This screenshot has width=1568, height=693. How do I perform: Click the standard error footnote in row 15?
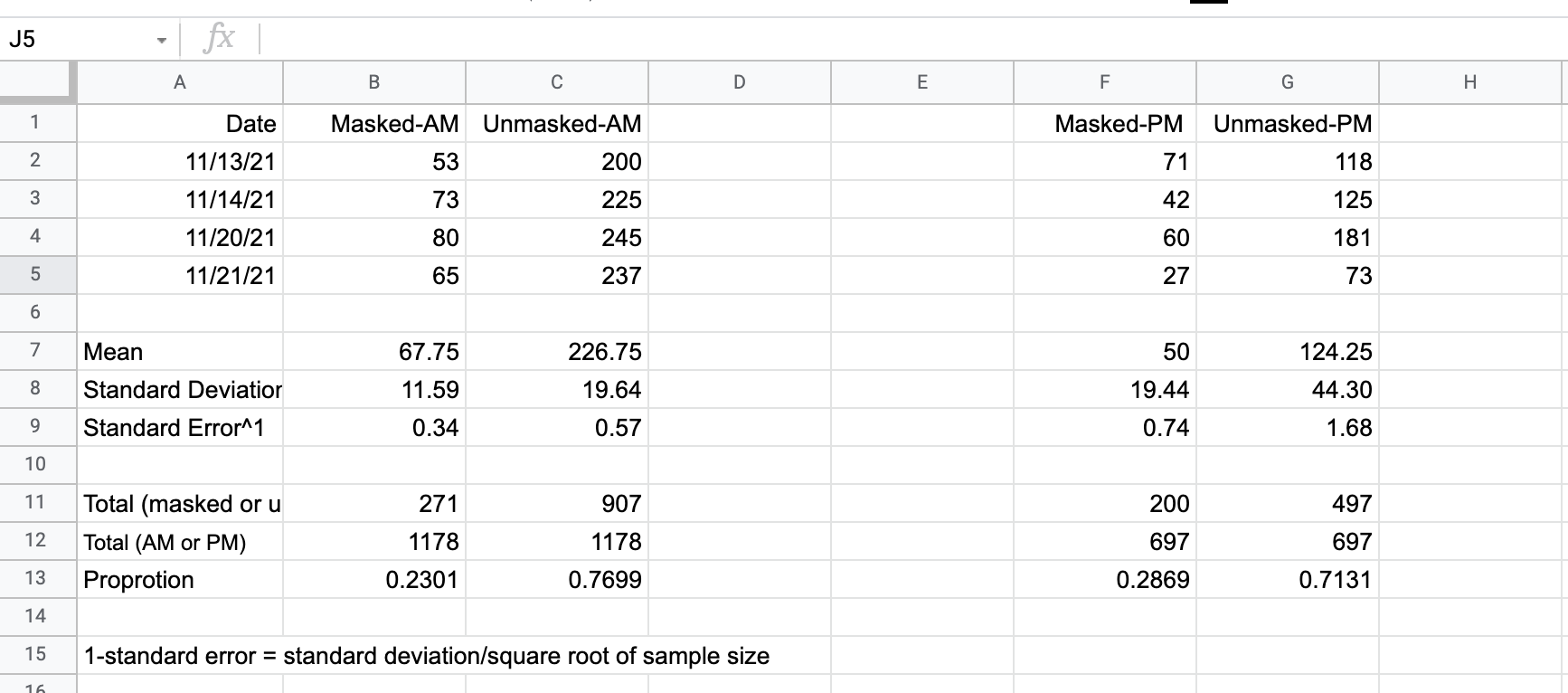click(x=426, y=656)
